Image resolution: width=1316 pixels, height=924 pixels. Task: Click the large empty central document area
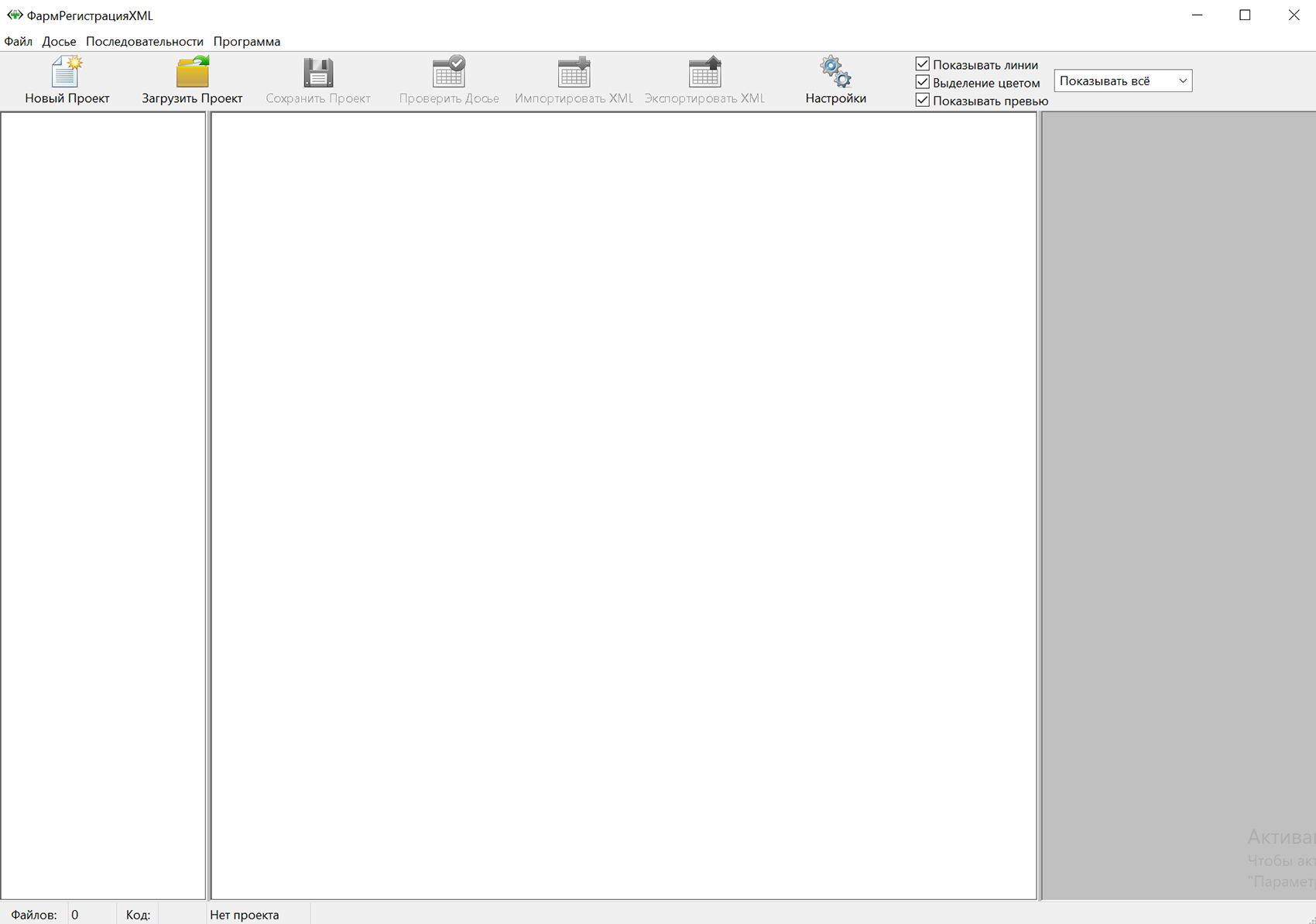tap(623, 503)
